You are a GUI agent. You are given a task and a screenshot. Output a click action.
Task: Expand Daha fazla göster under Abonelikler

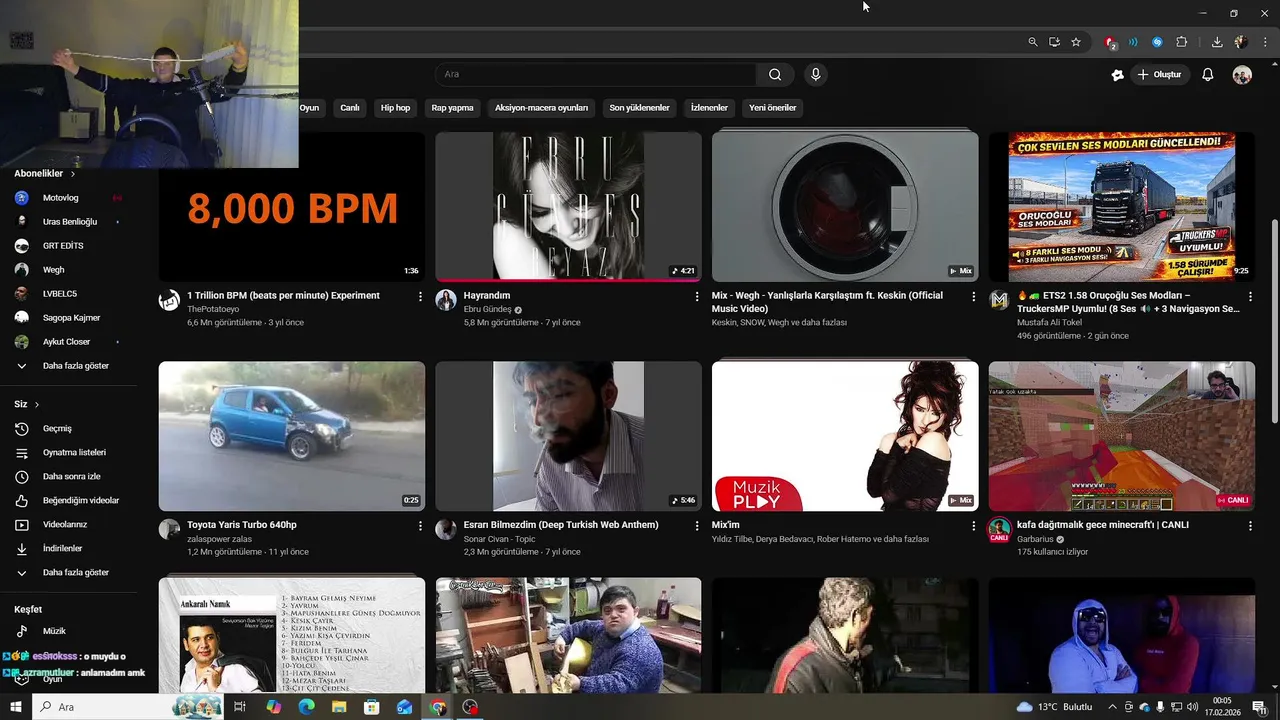click(x=78, y=366)
